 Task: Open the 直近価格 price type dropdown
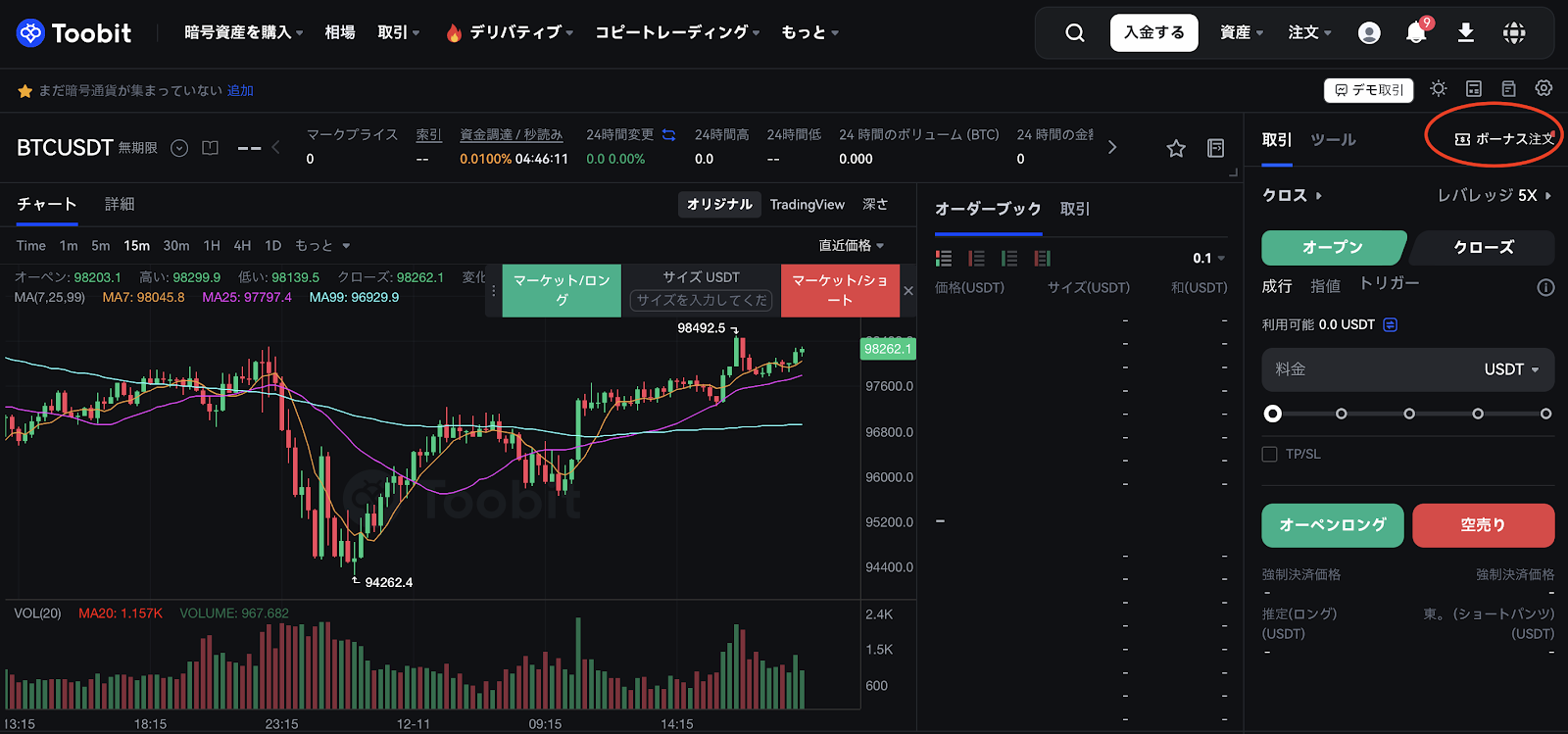point(851,246)
